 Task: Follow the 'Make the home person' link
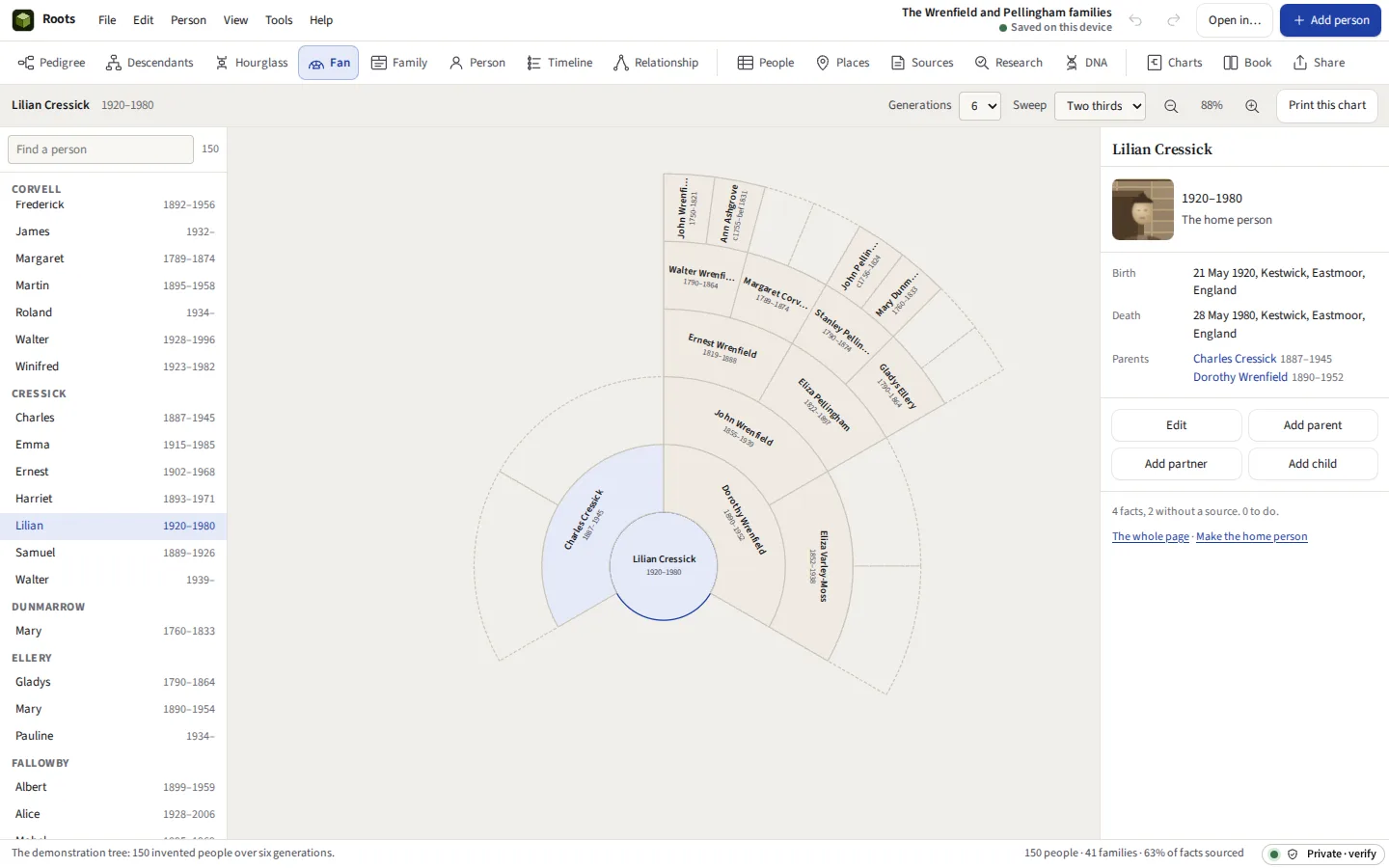click(1252, 536)
